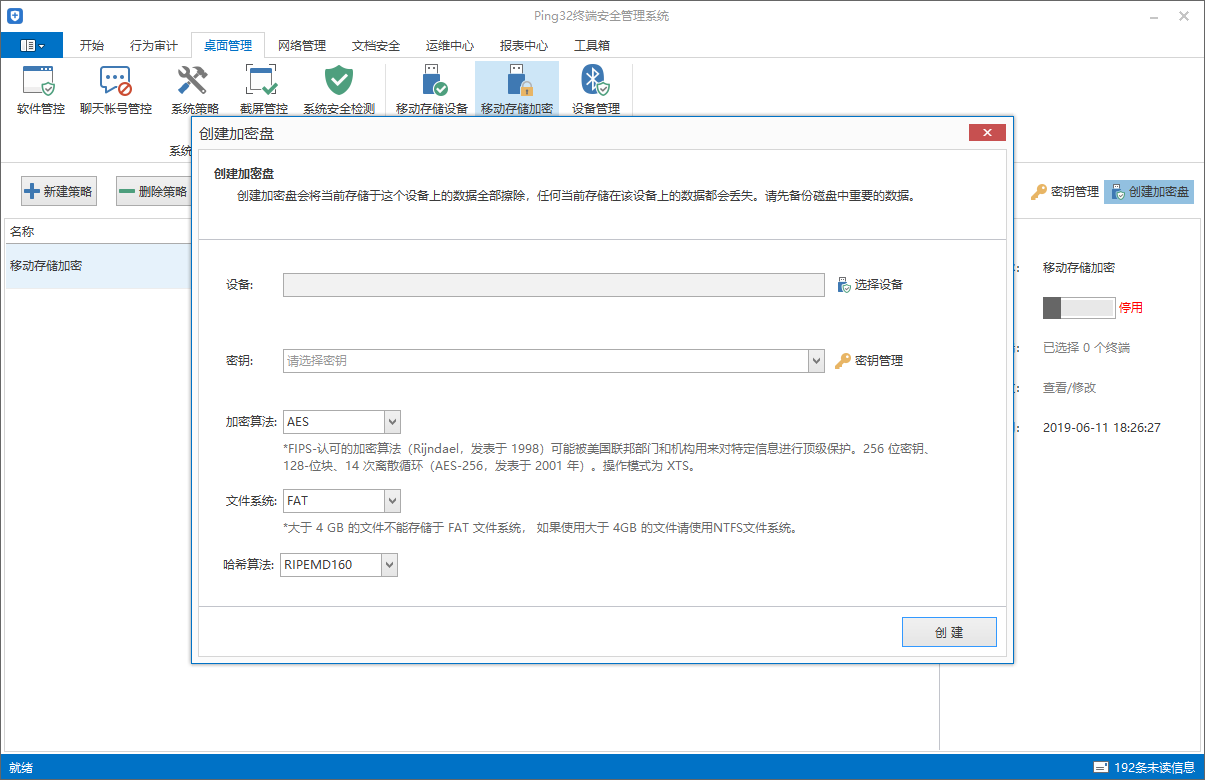
Task: Select 移动存储加密 row in policy list
Action: coord(98,266)
